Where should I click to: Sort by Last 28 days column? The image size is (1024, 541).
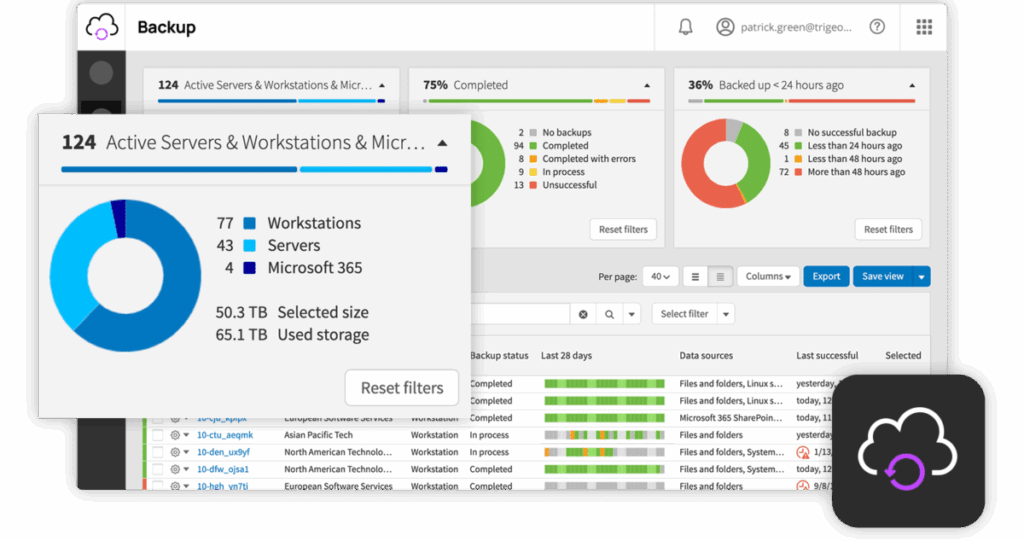566,356
